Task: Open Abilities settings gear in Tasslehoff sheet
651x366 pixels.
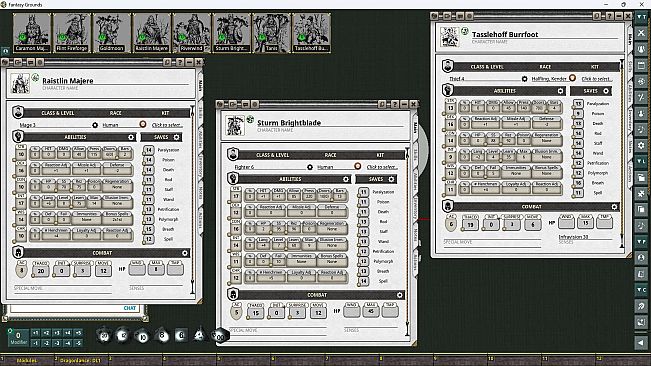Action: pos(560,91)
